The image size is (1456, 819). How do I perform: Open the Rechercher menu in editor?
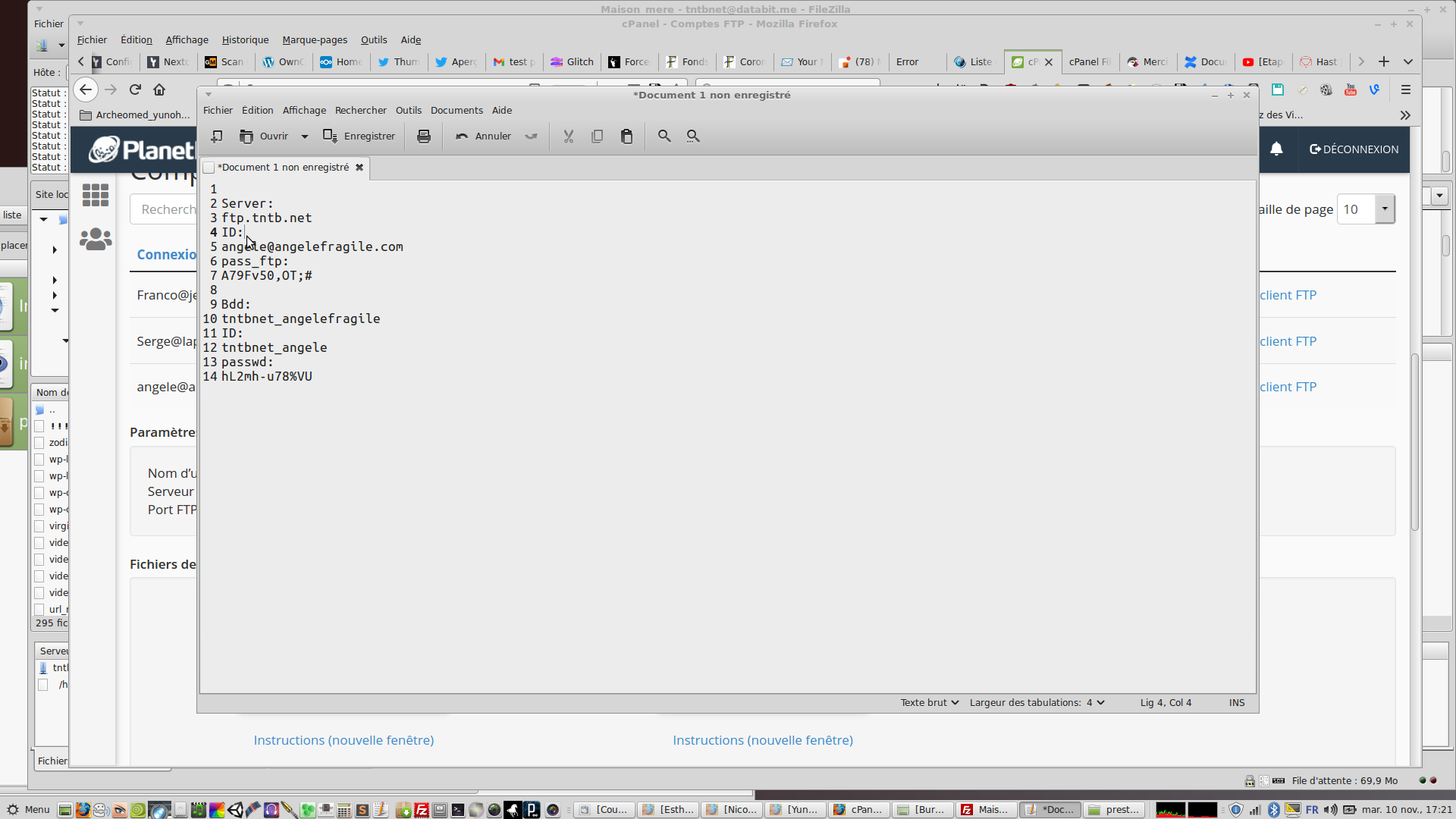point(360,111)
